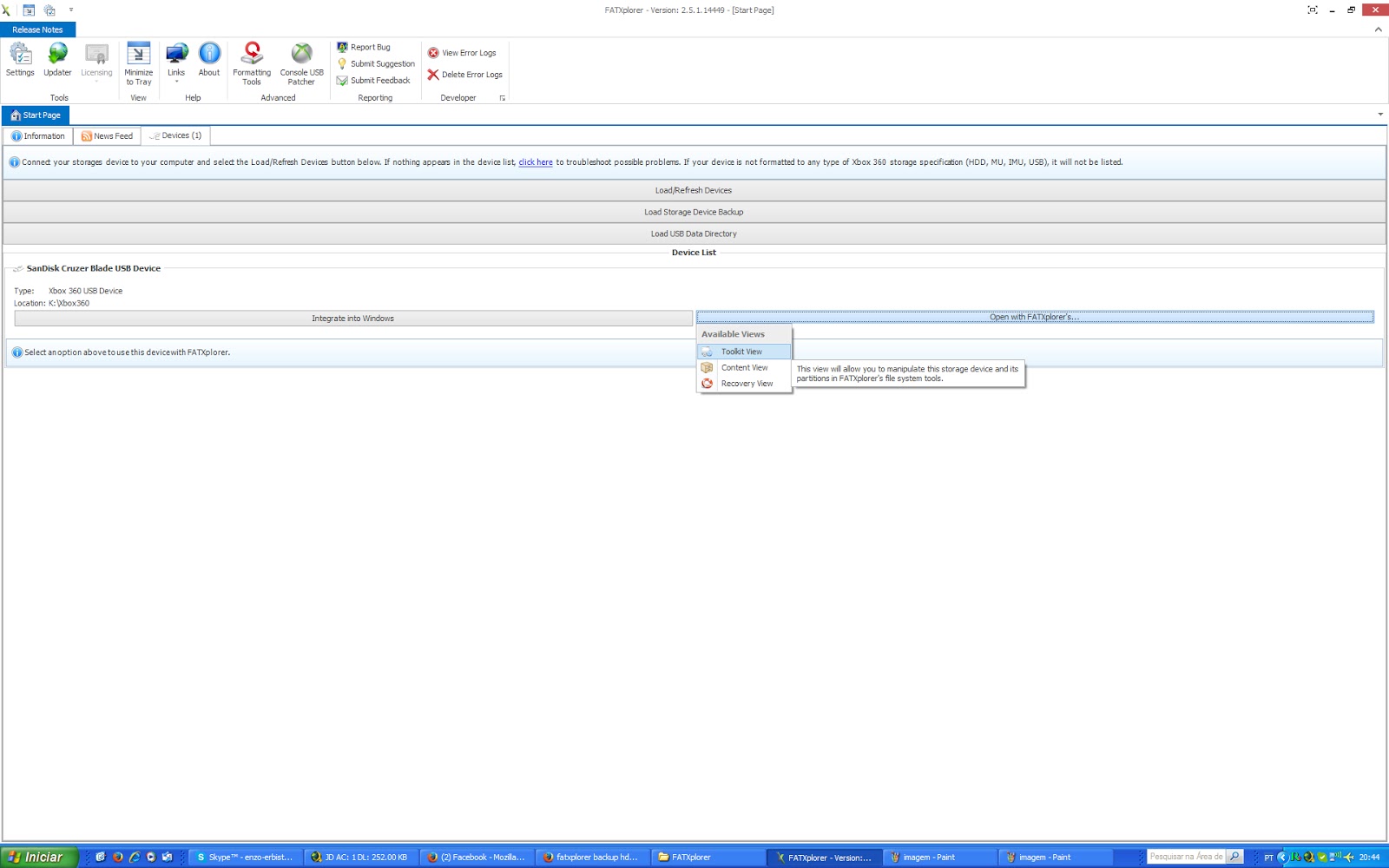This screenshot has width=1389, height=868.
Task: Launch Console USB Patcher
Action: [x=301, y=63]
